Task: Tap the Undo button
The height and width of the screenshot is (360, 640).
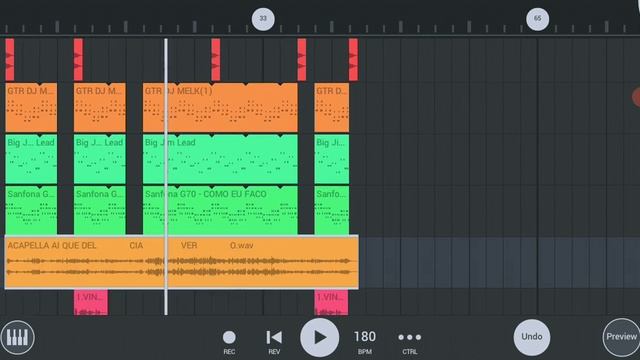Action: tap(531, 337)
